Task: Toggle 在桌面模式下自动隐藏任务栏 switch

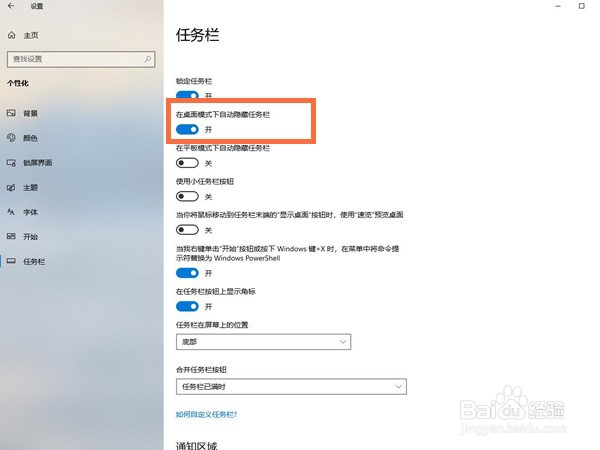Action: pyautogui.click(x=187, y=130)
